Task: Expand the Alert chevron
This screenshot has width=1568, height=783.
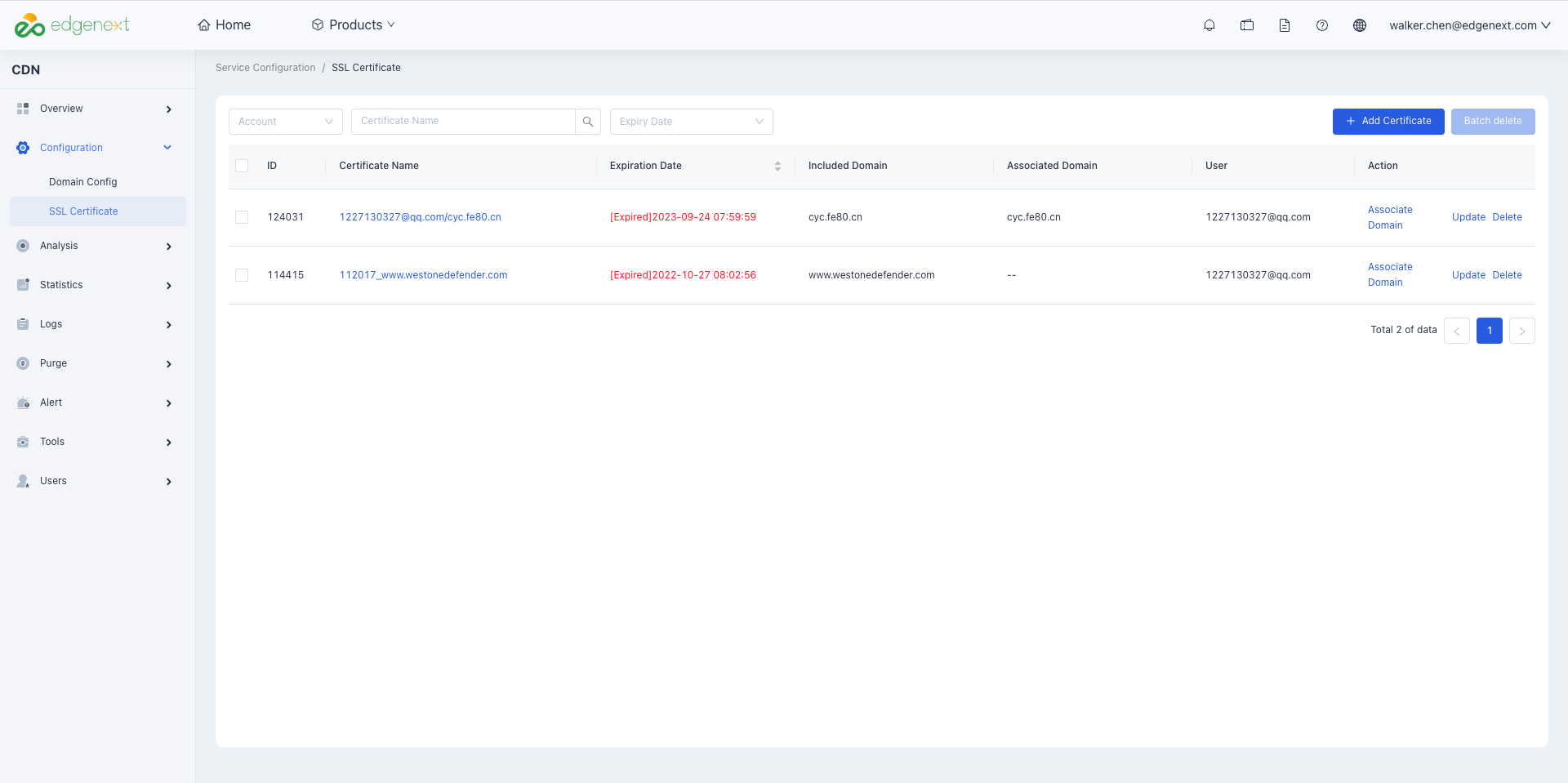Action: coord(169,403)
